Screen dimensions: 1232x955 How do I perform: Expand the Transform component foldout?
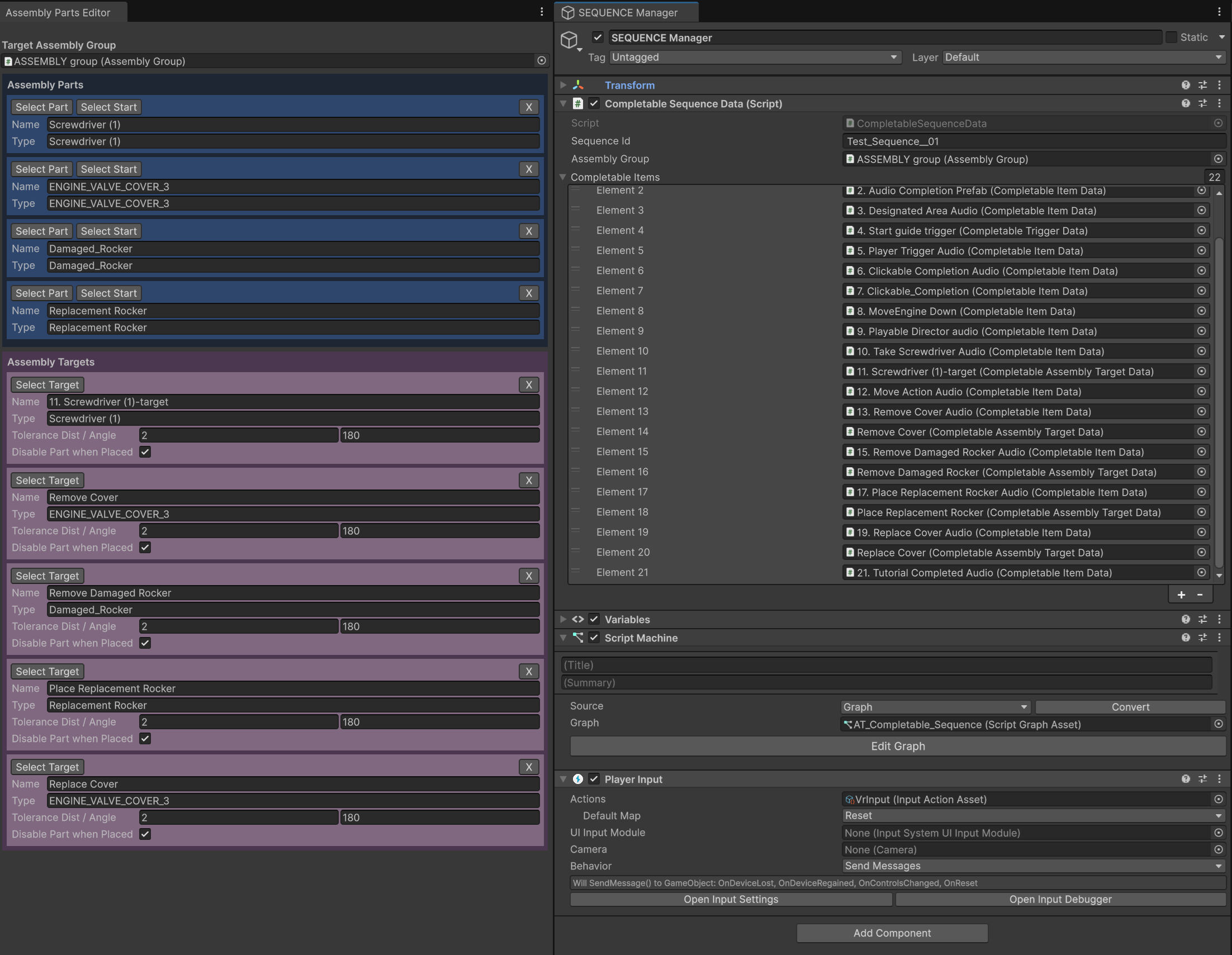coord(562,85)
